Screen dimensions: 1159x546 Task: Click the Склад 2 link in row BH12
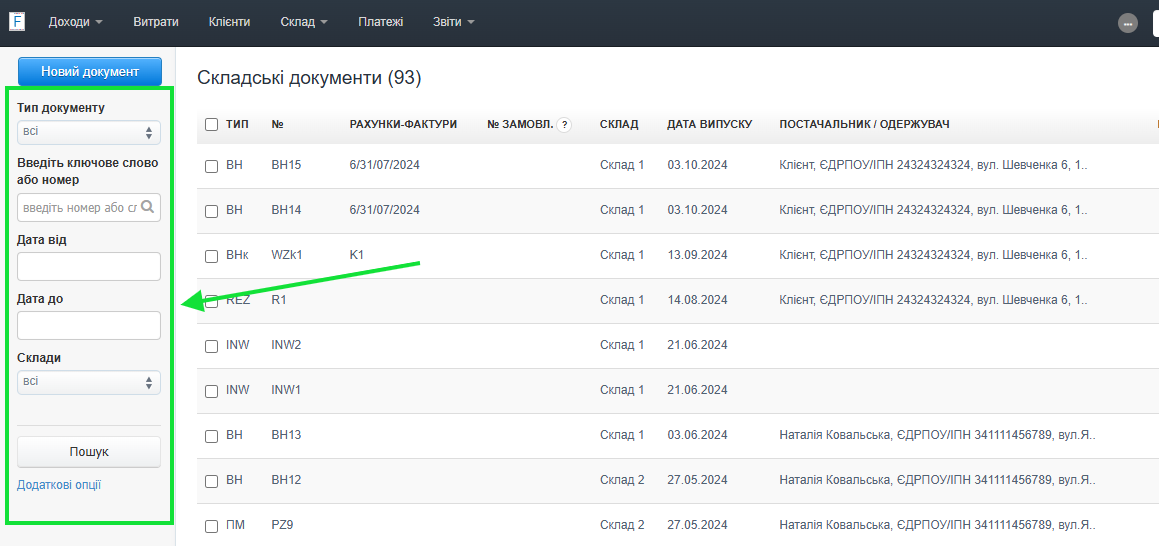click(622, 480)
